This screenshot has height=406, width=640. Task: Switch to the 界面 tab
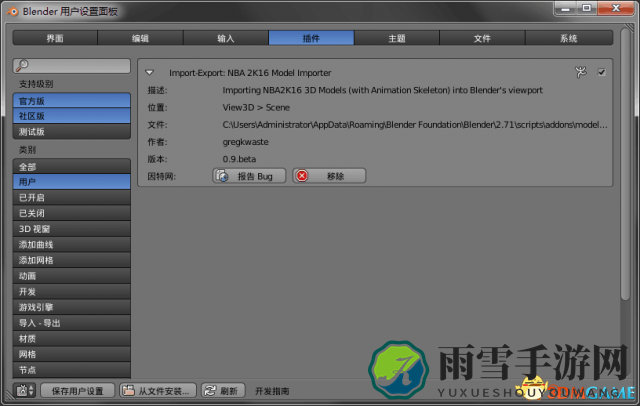(55, 38)
